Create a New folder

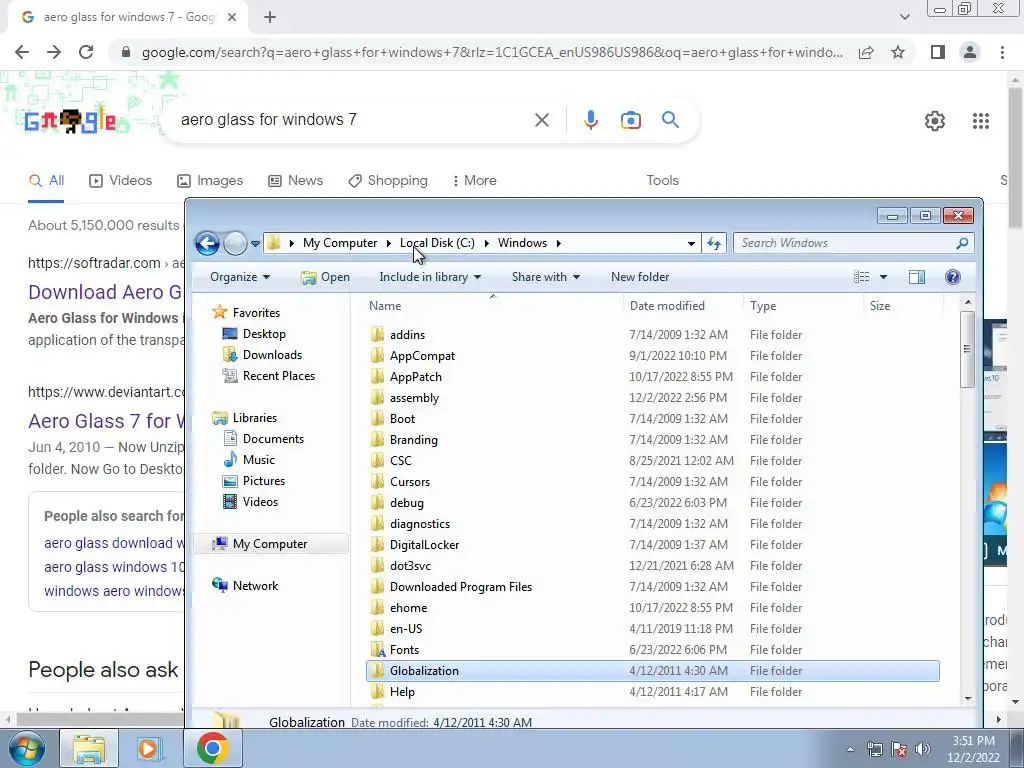(x=640, y=277)
